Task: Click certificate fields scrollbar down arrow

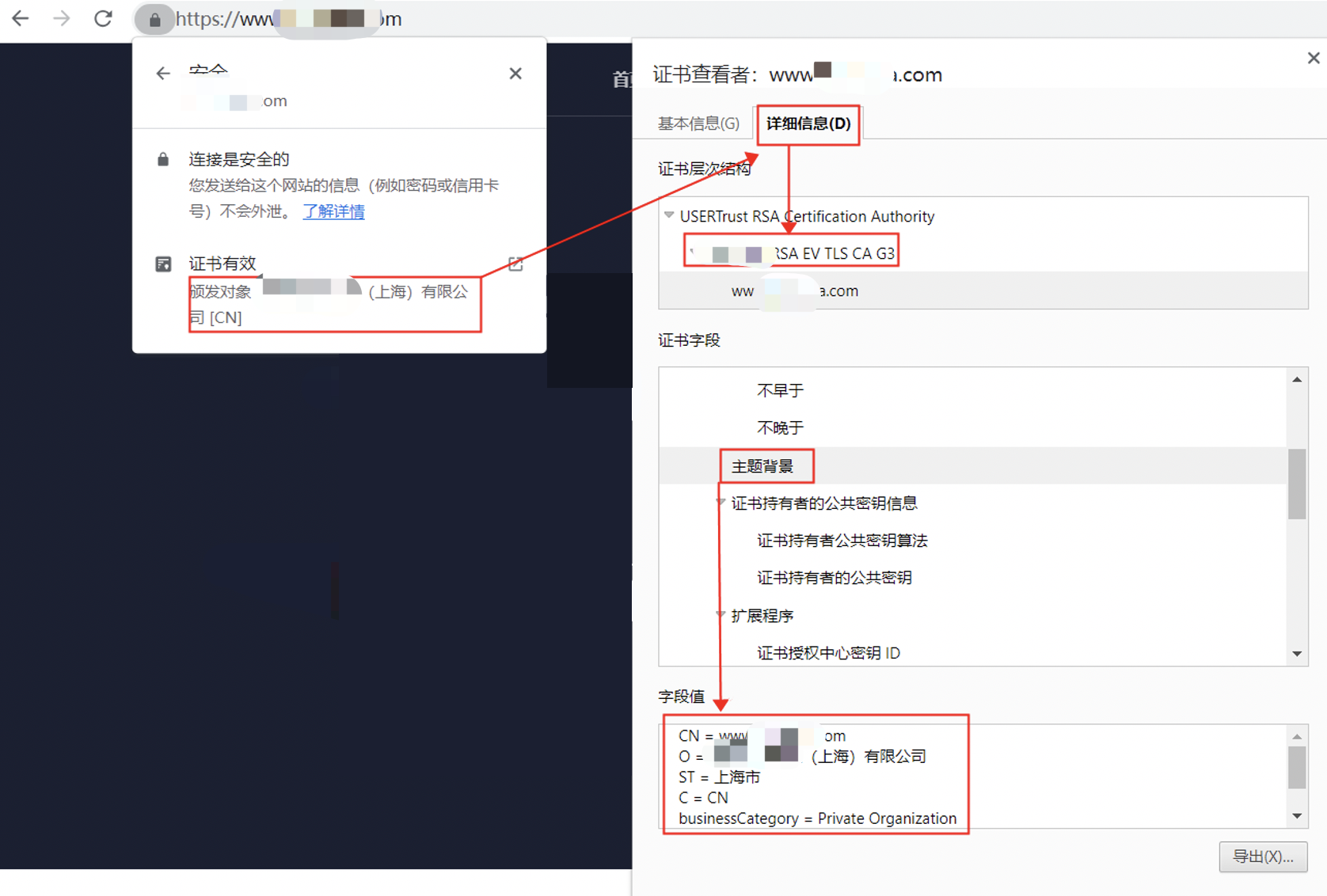Action: (x=1297, y=654)
